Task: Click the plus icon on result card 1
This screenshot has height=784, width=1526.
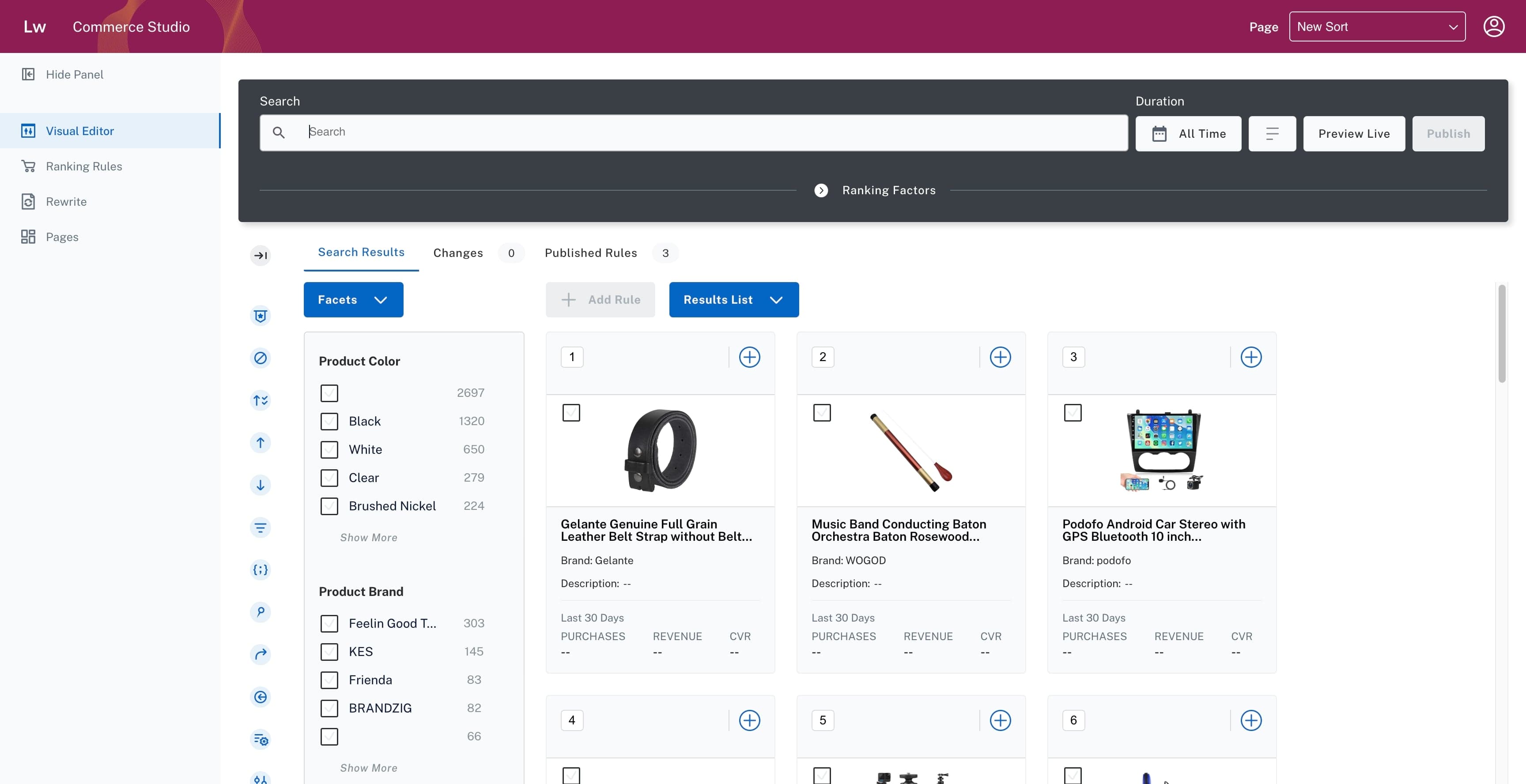Action: (x=749, y=357)
